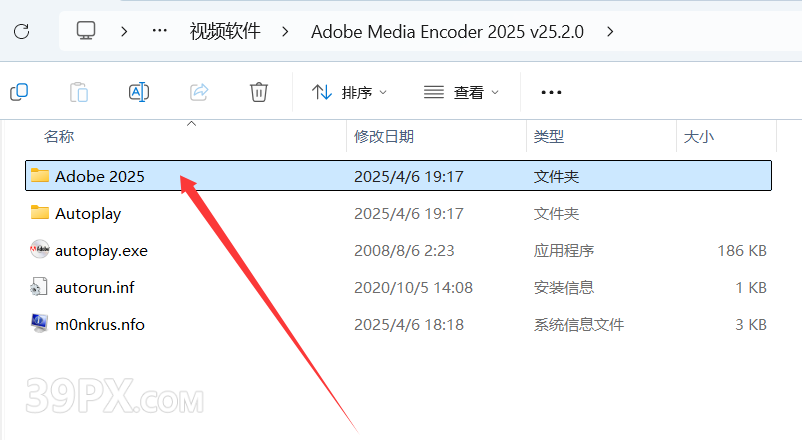Click the Copy toolbar icon

[x=19, y=93]
